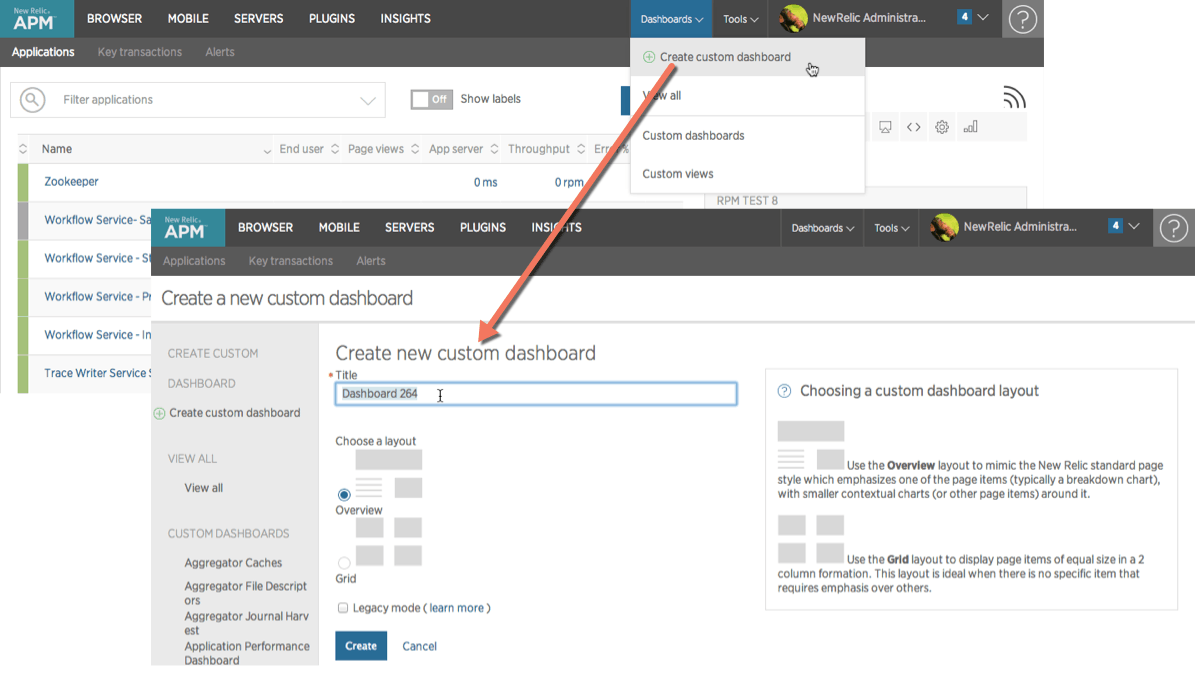Image resolution: width=1200 pixels, height=683 pixels.
Task: Switch to Key transactions tab in the back window
Action: click(140, 52)
